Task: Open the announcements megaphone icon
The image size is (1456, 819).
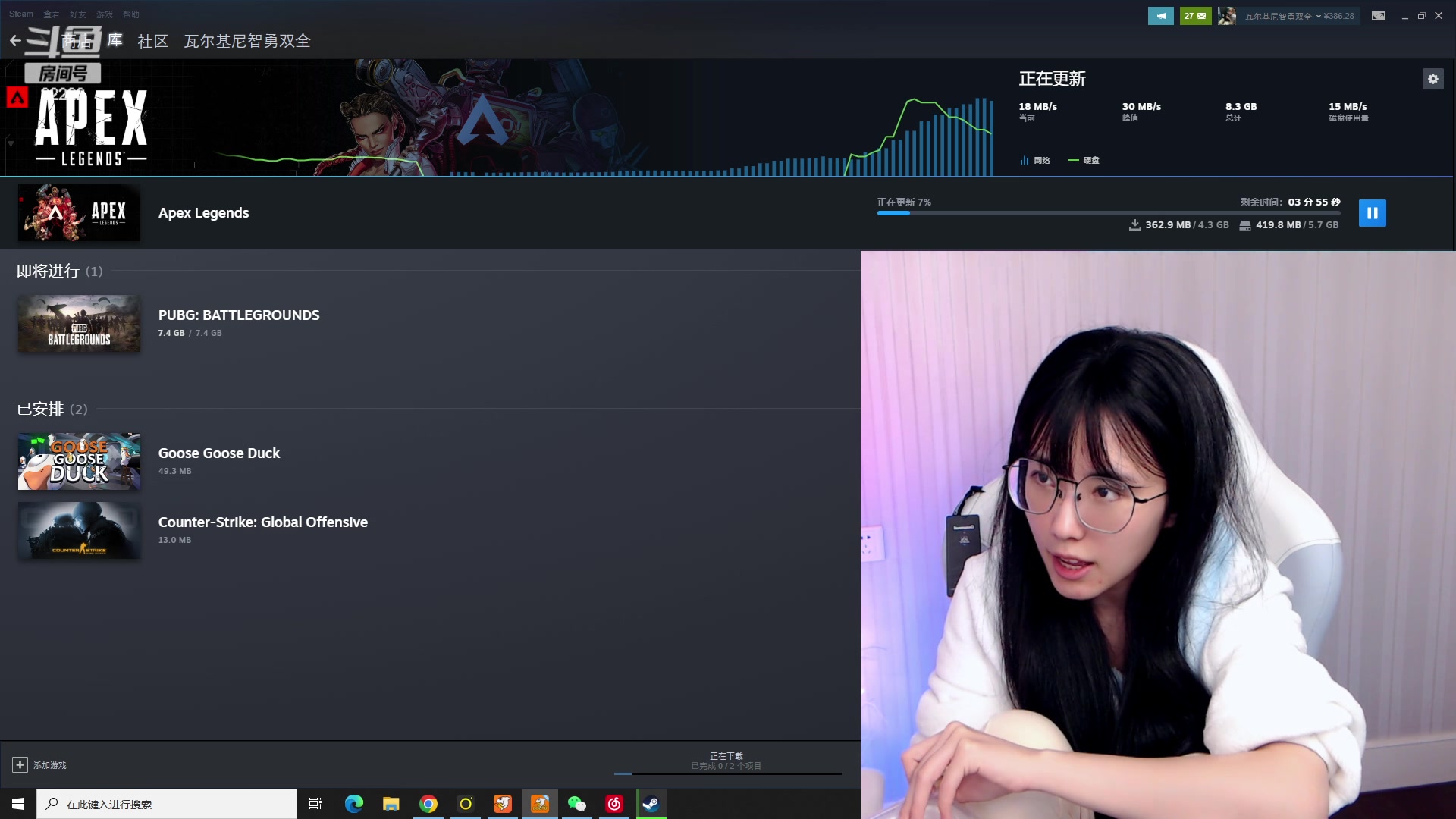Action: point(1160,16)
